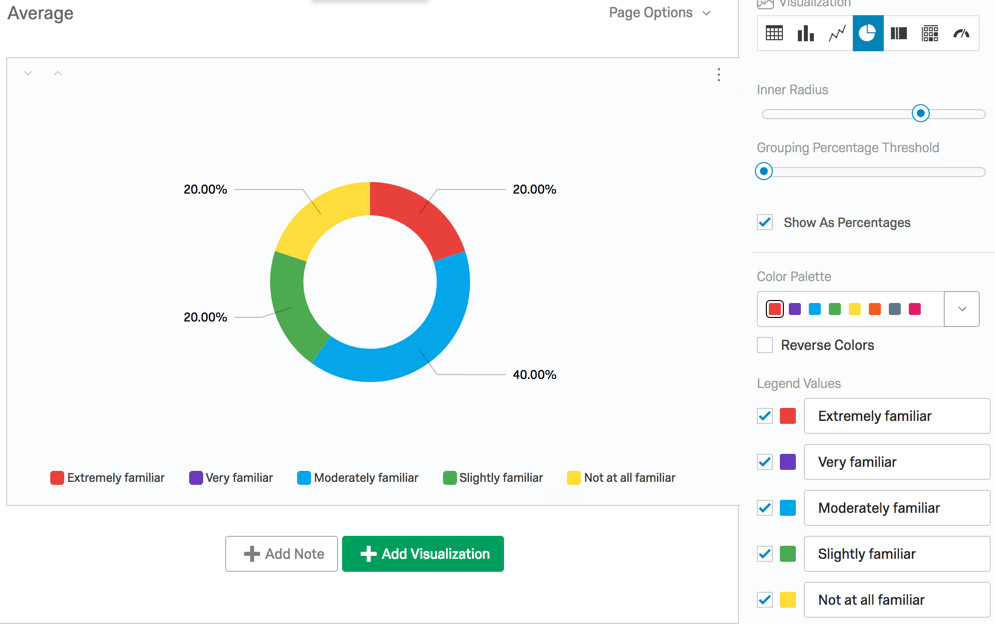Move visualization down with chevron arrow

click(28, 73)
